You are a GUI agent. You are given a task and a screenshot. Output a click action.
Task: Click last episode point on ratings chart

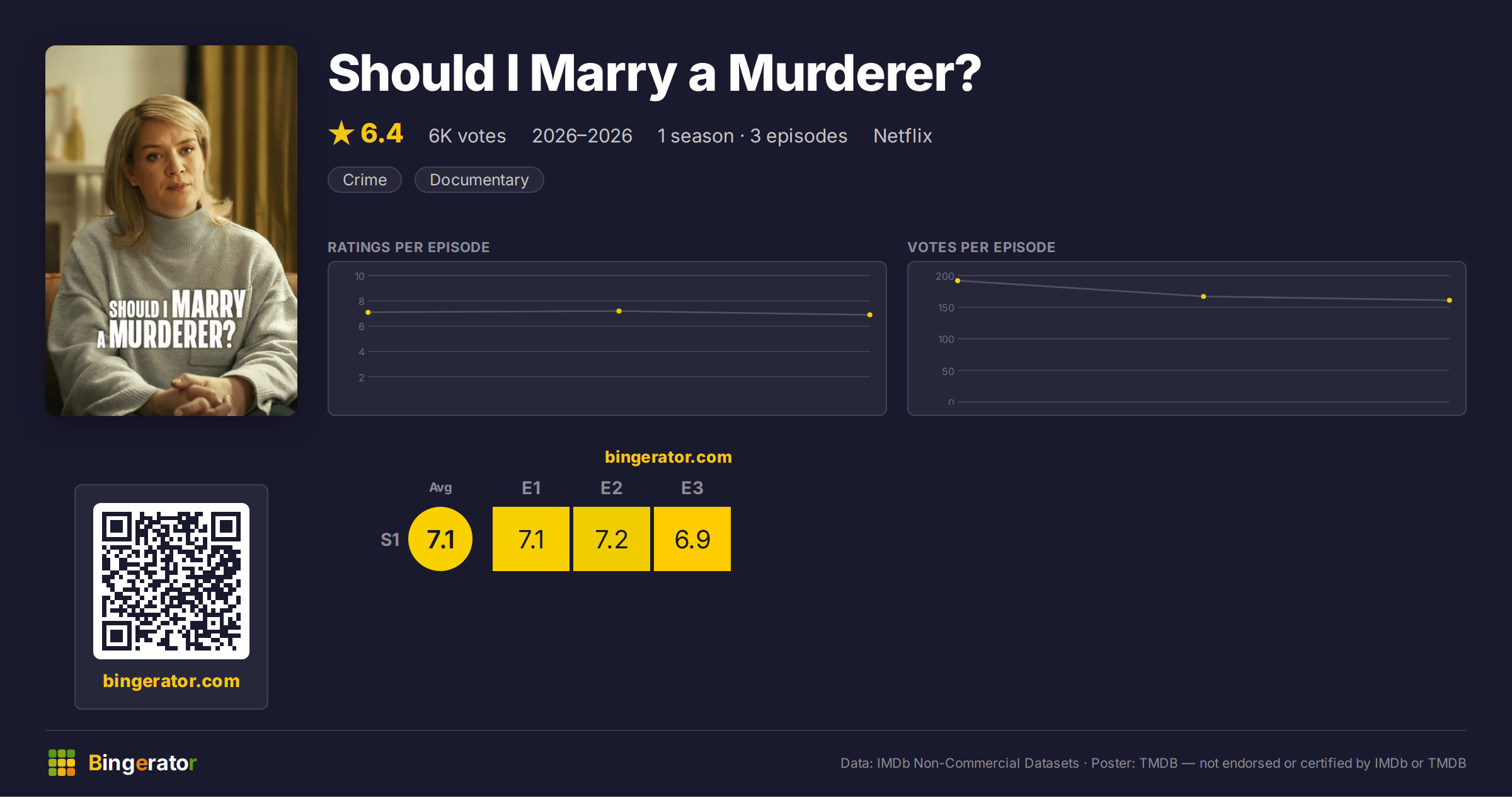(x=870, y=315)
